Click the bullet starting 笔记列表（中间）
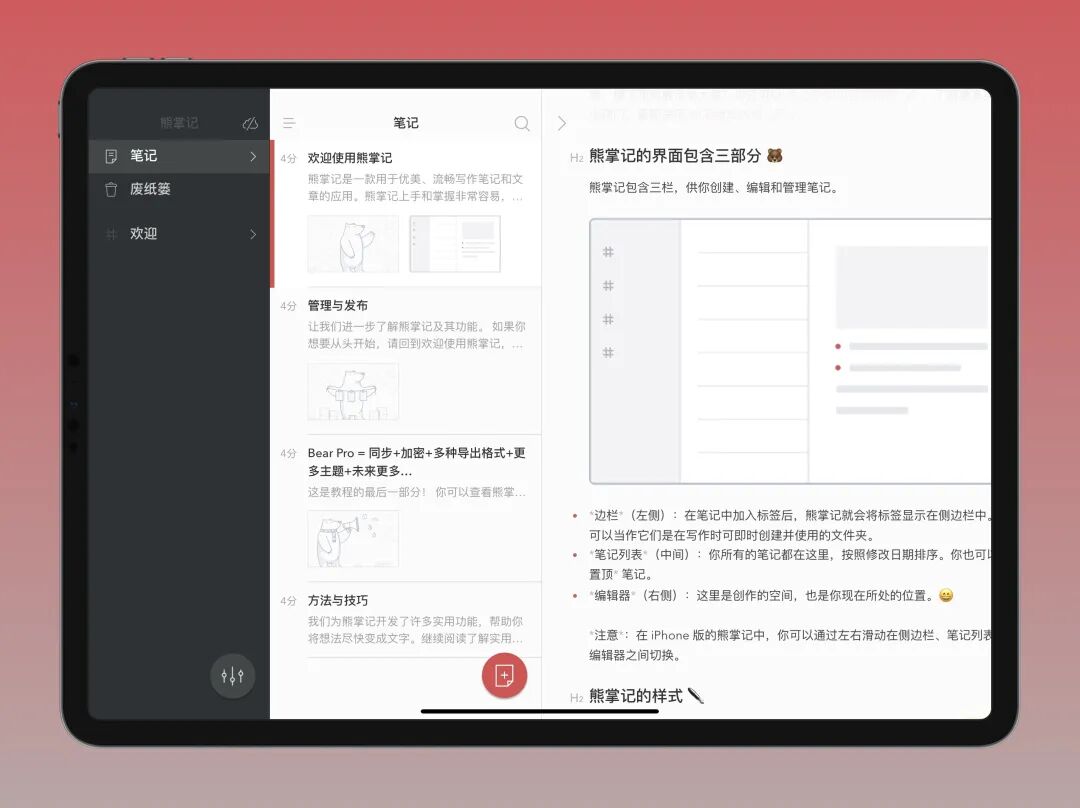The height and width of the screenshot is (808, 1080). pos(790,564)
